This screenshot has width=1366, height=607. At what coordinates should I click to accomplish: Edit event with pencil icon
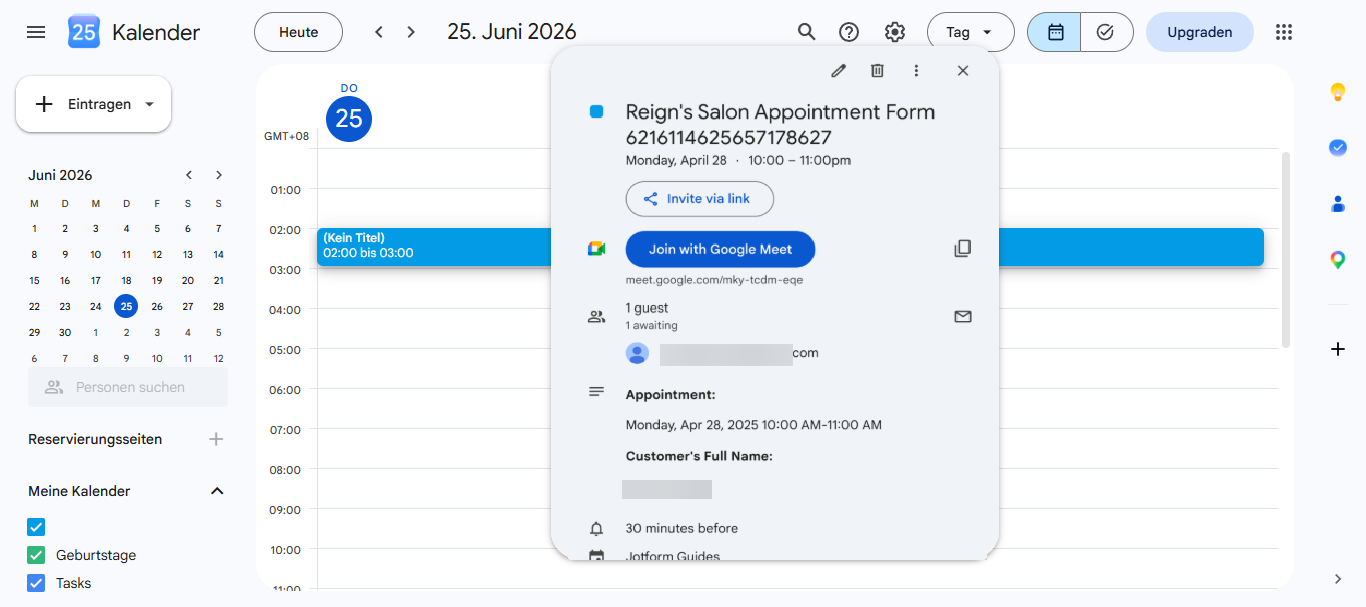(838, 70)
